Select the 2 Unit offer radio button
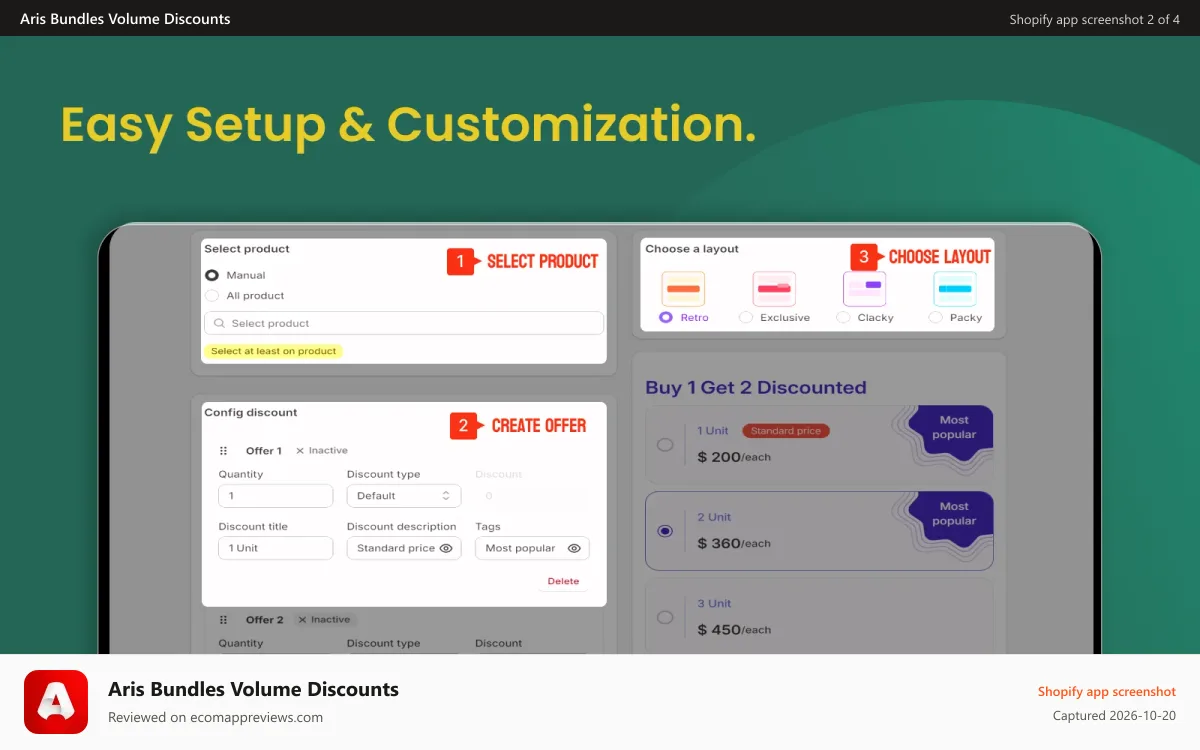The height and width of the screenshot is (750, 1200). [x=665, y=531]
